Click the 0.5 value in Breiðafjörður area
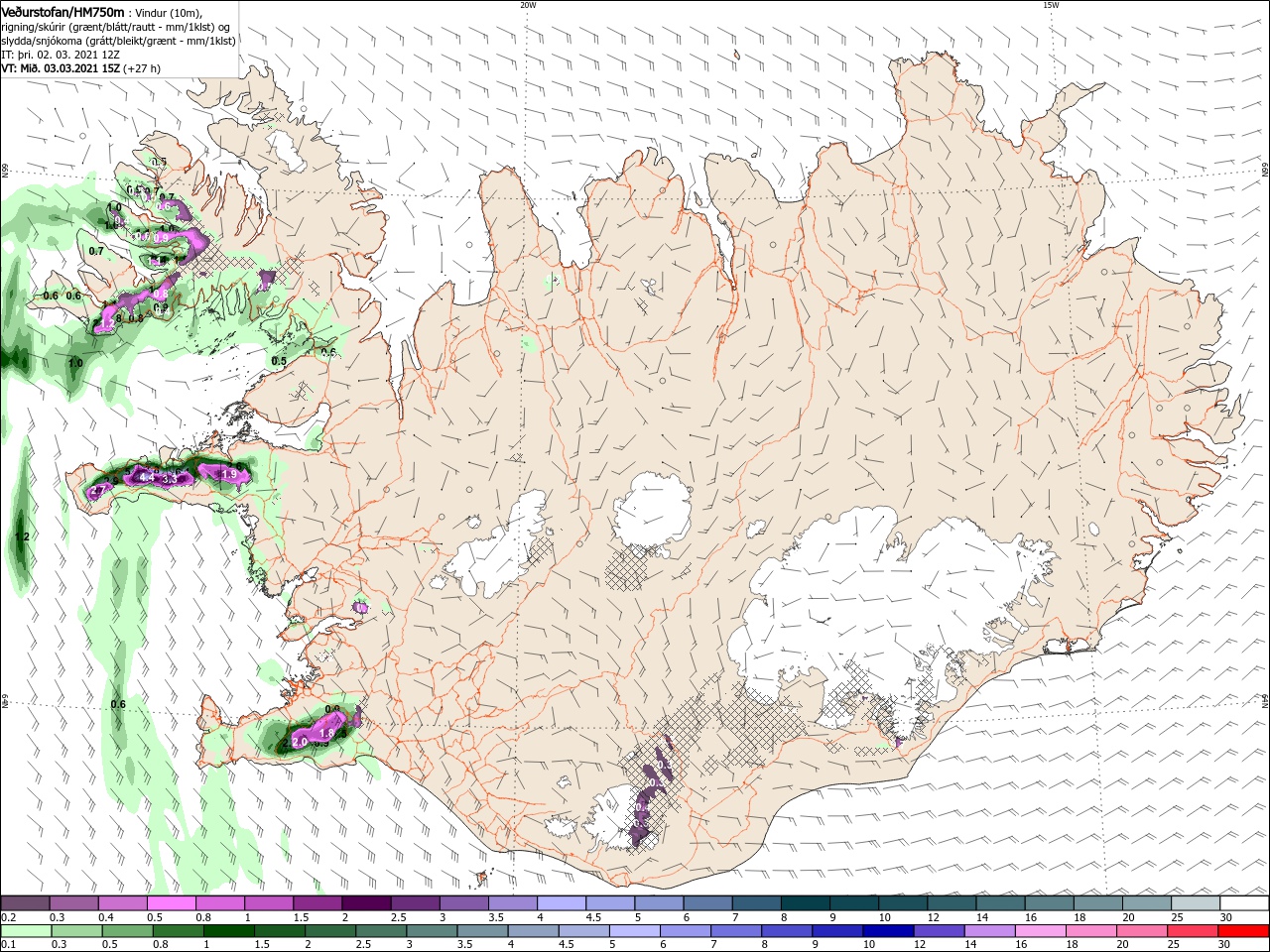 [279, 361]
